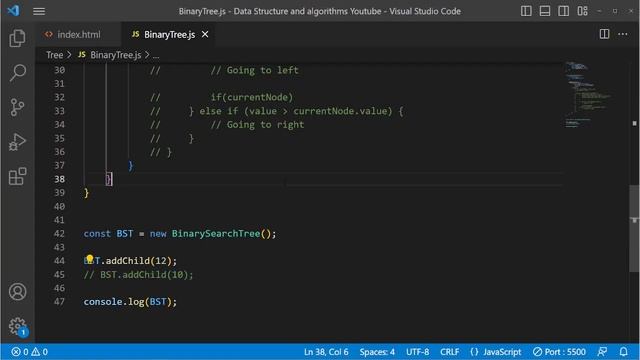Image resolution: width=640 pixels, height=360 pixels.
Task: Click line number 38 in gutter
Action: pos(59,179)
